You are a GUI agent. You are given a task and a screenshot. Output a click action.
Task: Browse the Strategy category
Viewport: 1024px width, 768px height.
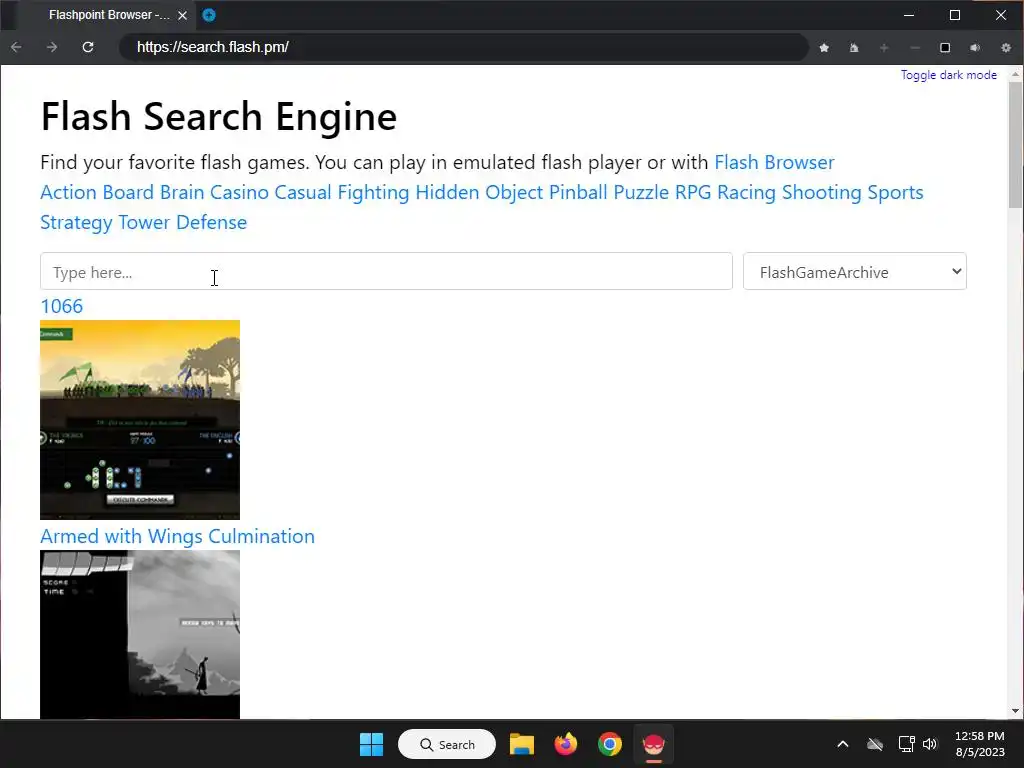[x=76, y=222]
